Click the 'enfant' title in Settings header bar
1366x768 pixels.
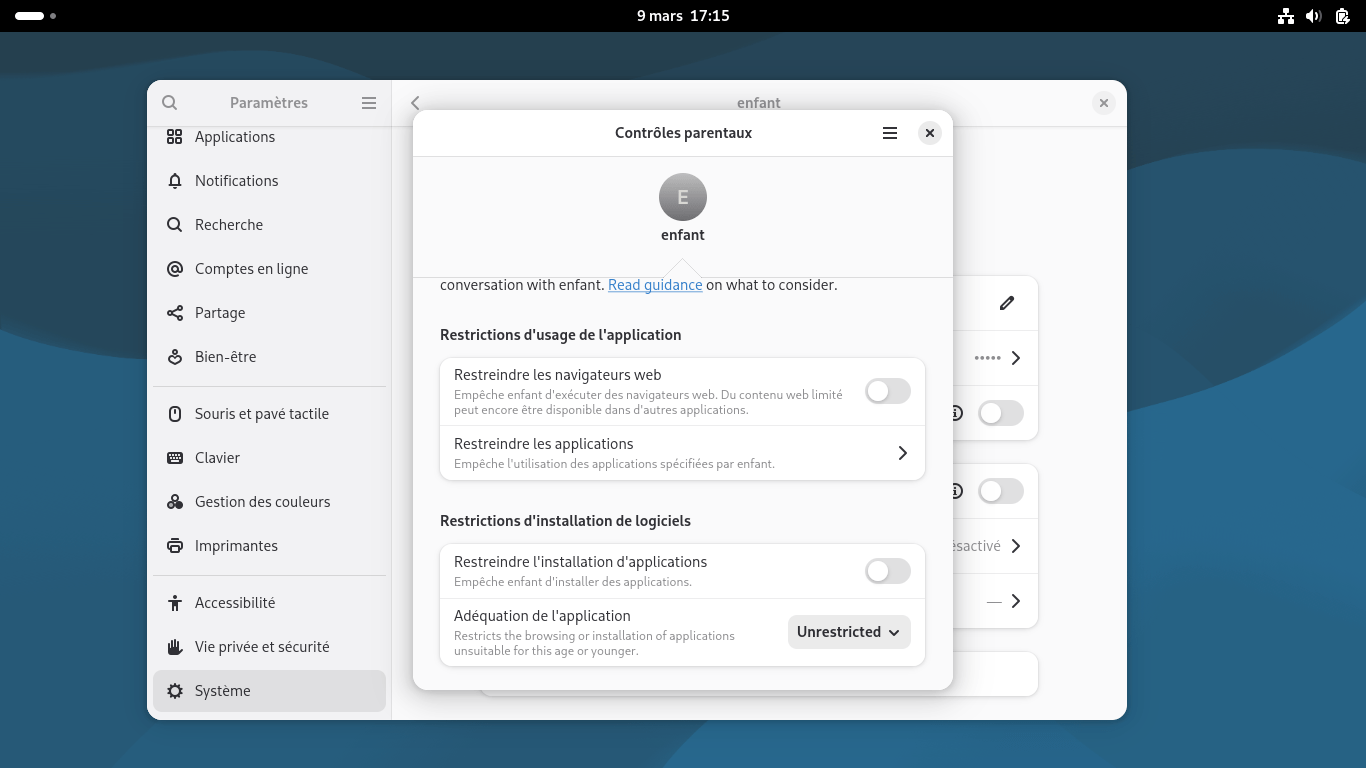click(x=759, y=103)
